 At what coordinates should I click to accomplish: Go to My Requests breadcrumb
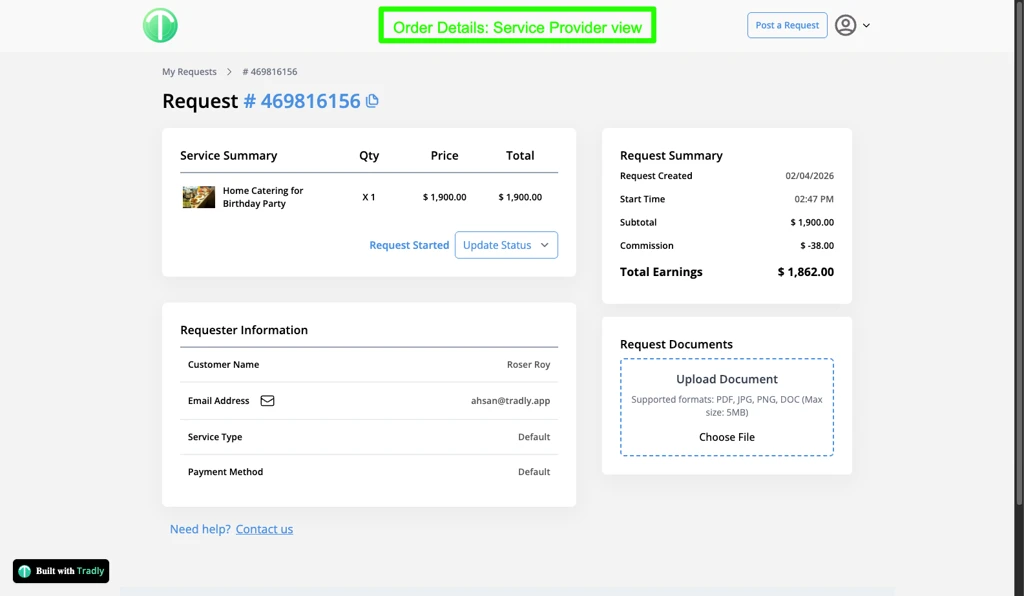coord(189,72)
